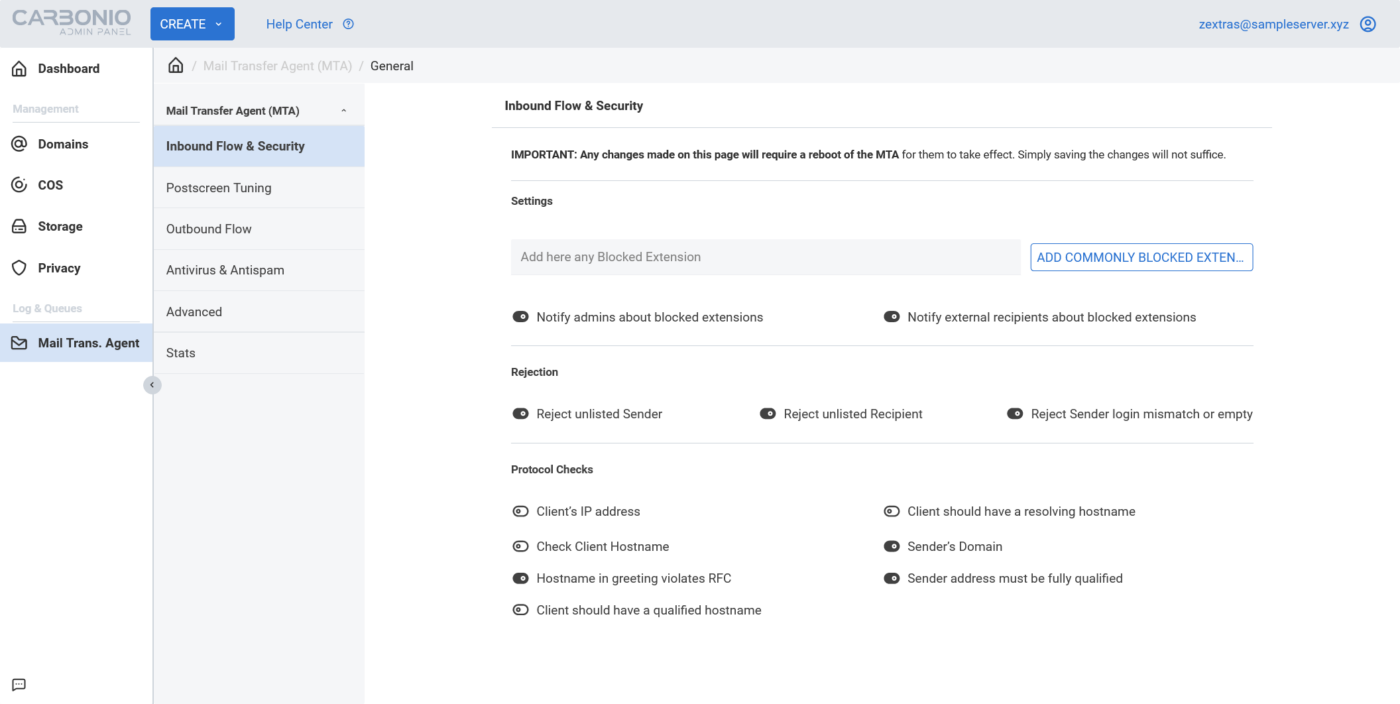Open COS settings from the sidebar icon
Image resolution: width=1400 pixels, height=704 pixels.
[20, 184]
